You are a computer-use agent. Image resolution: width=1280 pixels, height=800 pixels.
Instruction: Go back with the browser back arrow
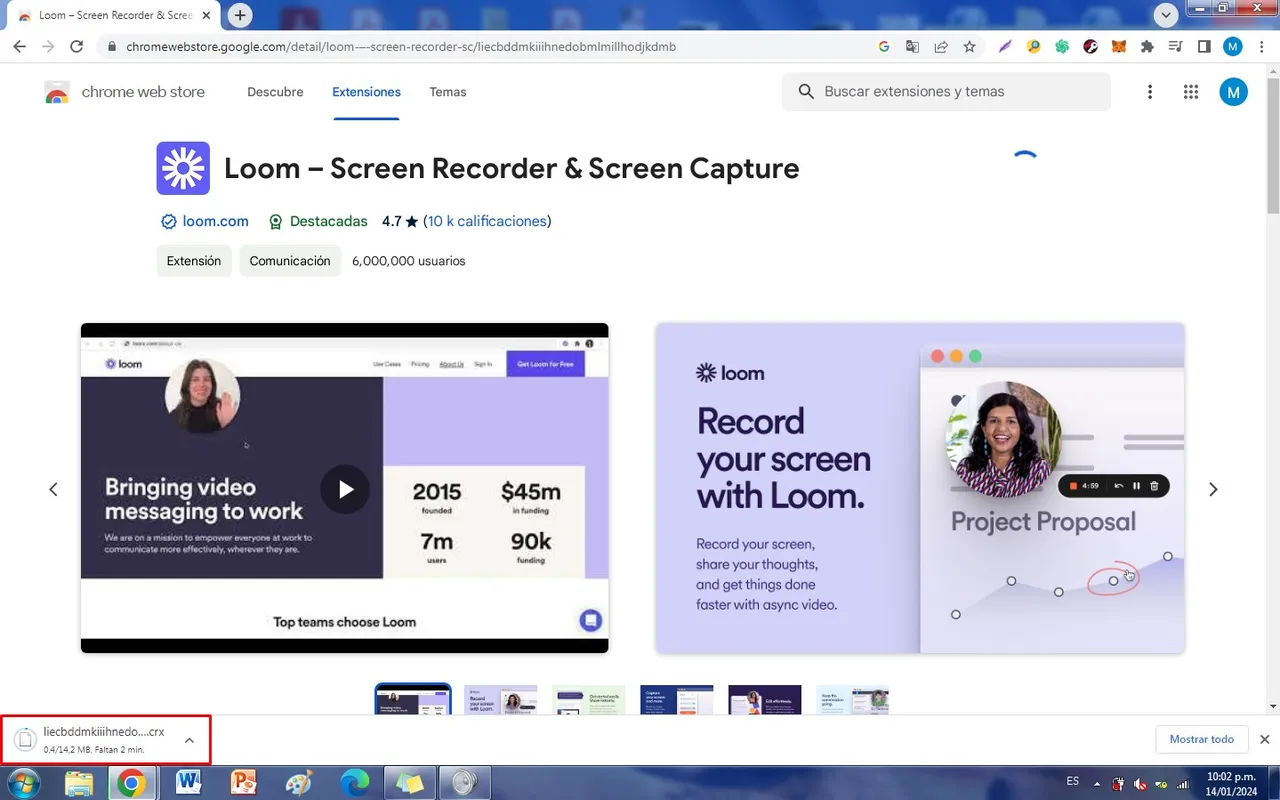pos(20,46)
